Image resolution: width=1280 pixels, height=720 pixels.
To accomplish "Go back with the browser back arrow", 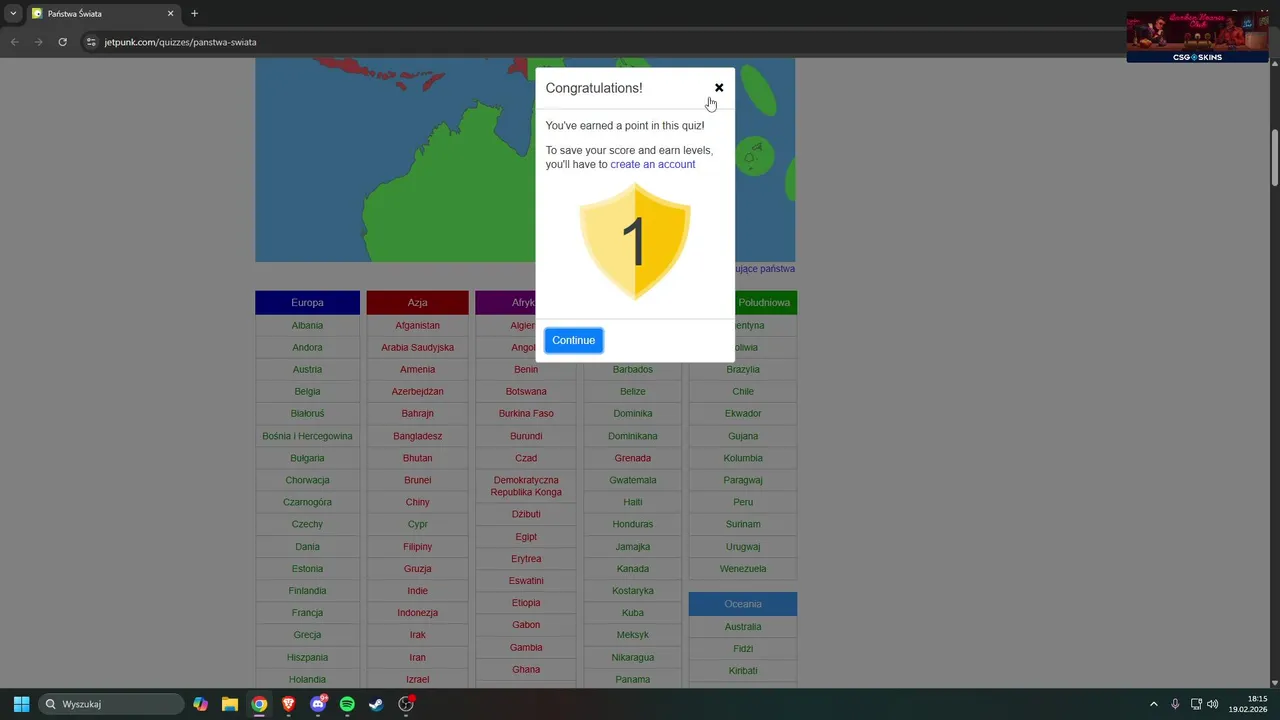I will coord(14,42).
